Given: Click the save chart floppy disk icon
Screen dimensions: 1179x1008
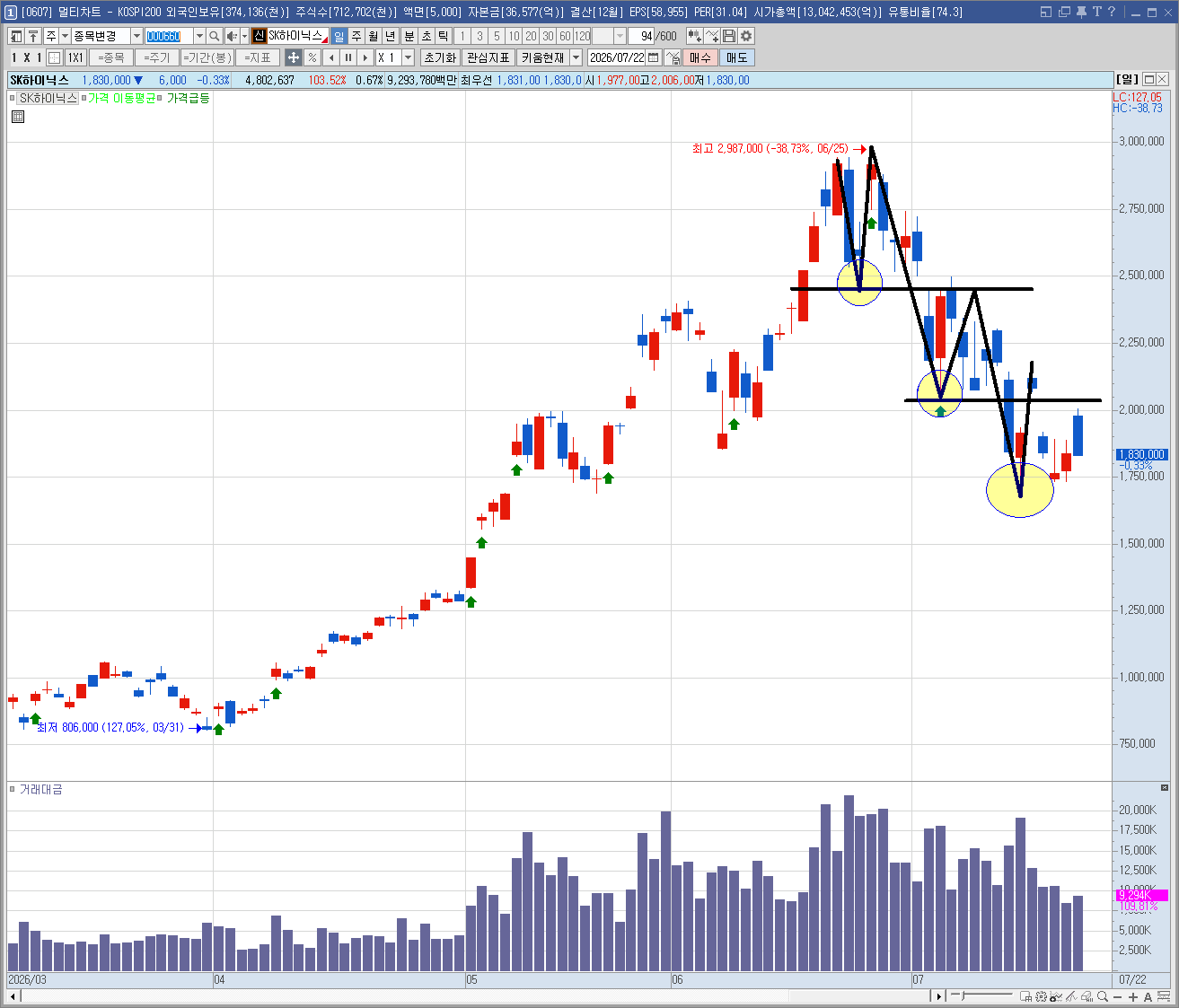Looking at the screenshot, I should (729, 36).
